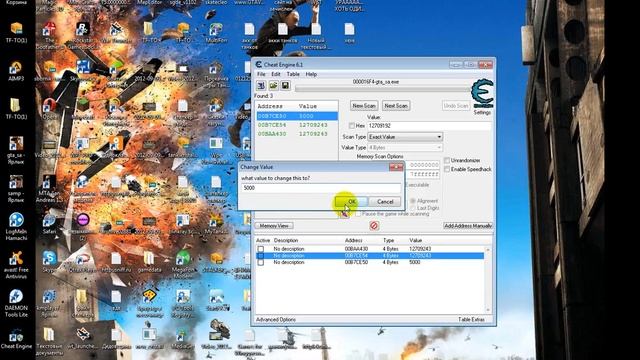Open DAEMON Tools Lite desktop icon
This screenshot has width=640, height=360.
coord(16,303)
